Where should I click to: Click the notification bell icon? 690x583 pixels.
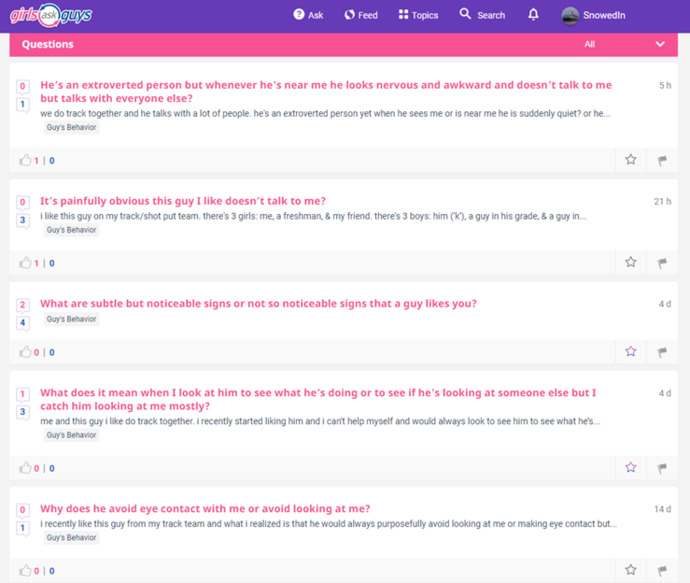[533, 15]
